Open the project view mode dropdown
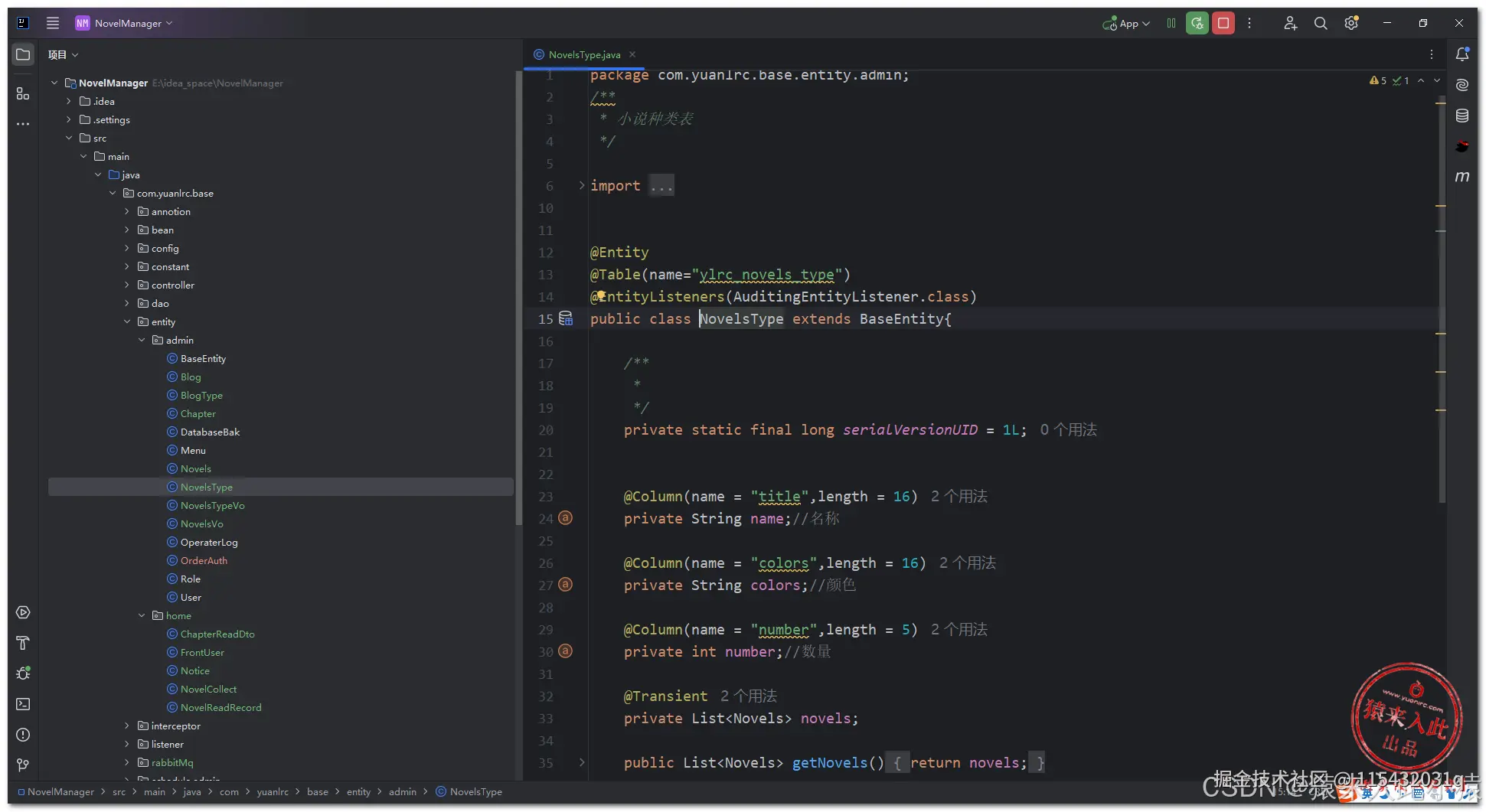Screen dimensions: 1486x812 [63, 54]
